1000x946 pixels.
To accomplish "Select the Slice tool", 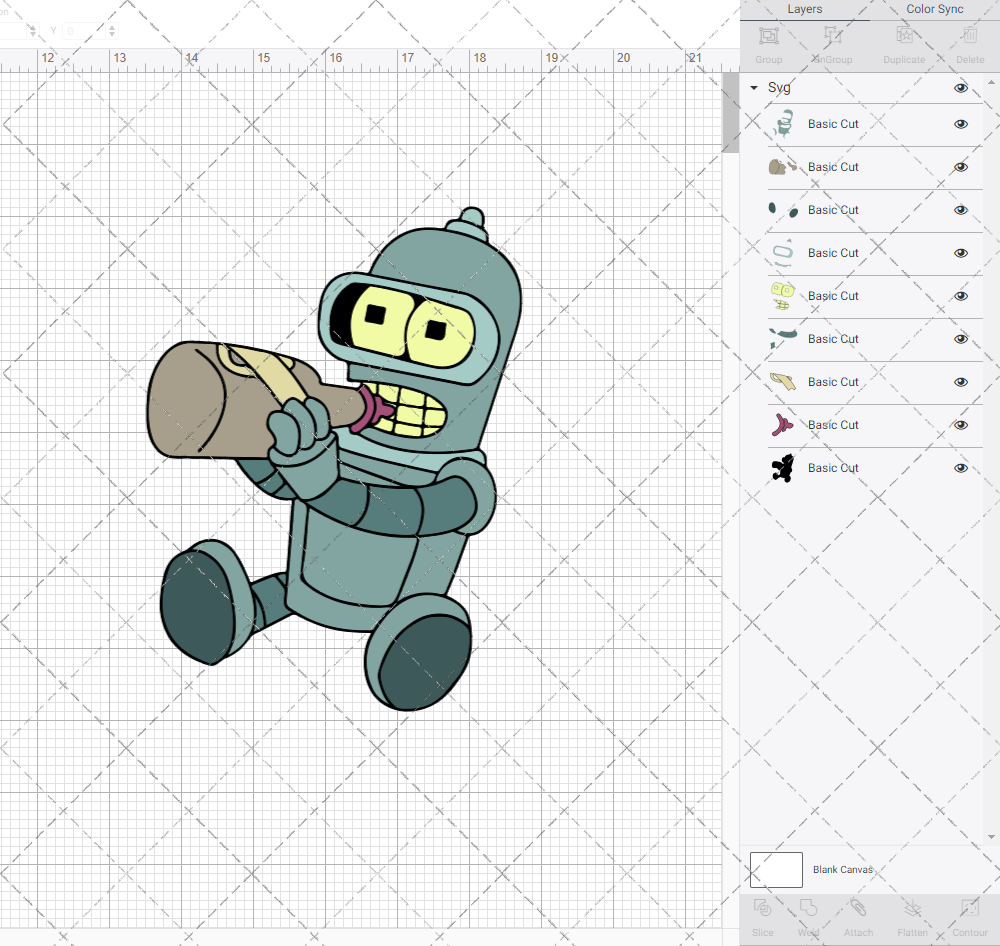I will point(763,908).
